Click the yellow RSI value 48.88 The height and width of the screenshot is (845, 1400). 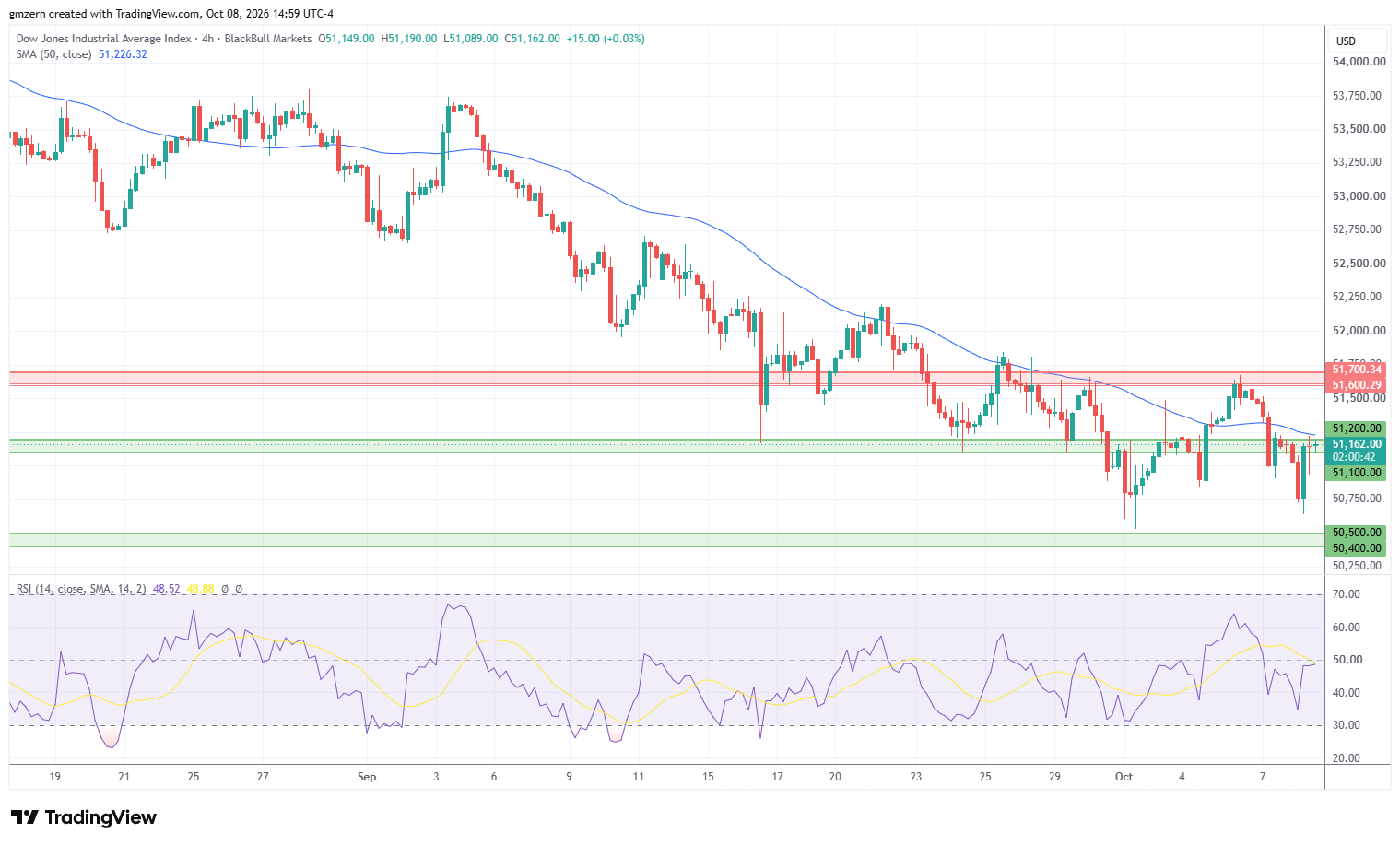[x=200, y=588]
